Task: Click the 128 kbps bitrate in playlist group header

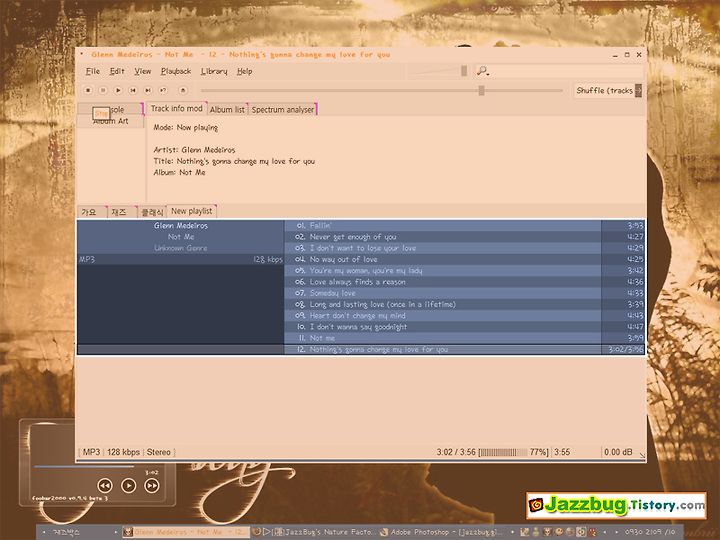Action: coord(268,259)
